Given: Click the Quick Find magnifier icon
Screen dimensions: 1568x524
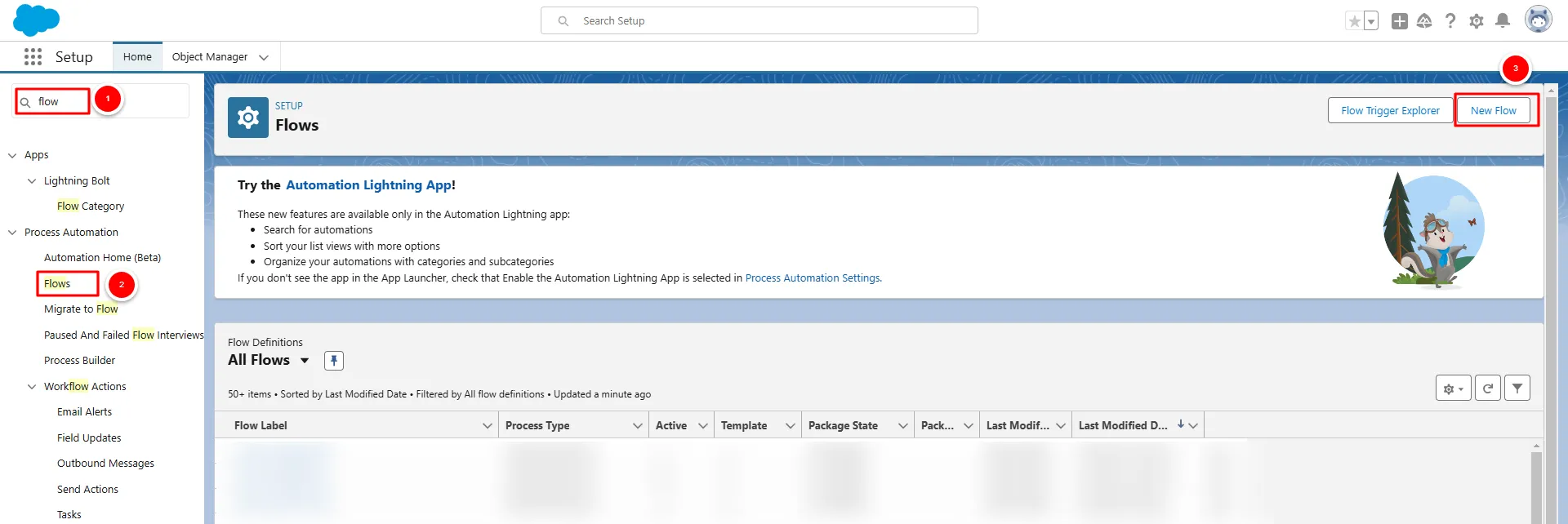Looking at the screenshot, I should [25, 102].
